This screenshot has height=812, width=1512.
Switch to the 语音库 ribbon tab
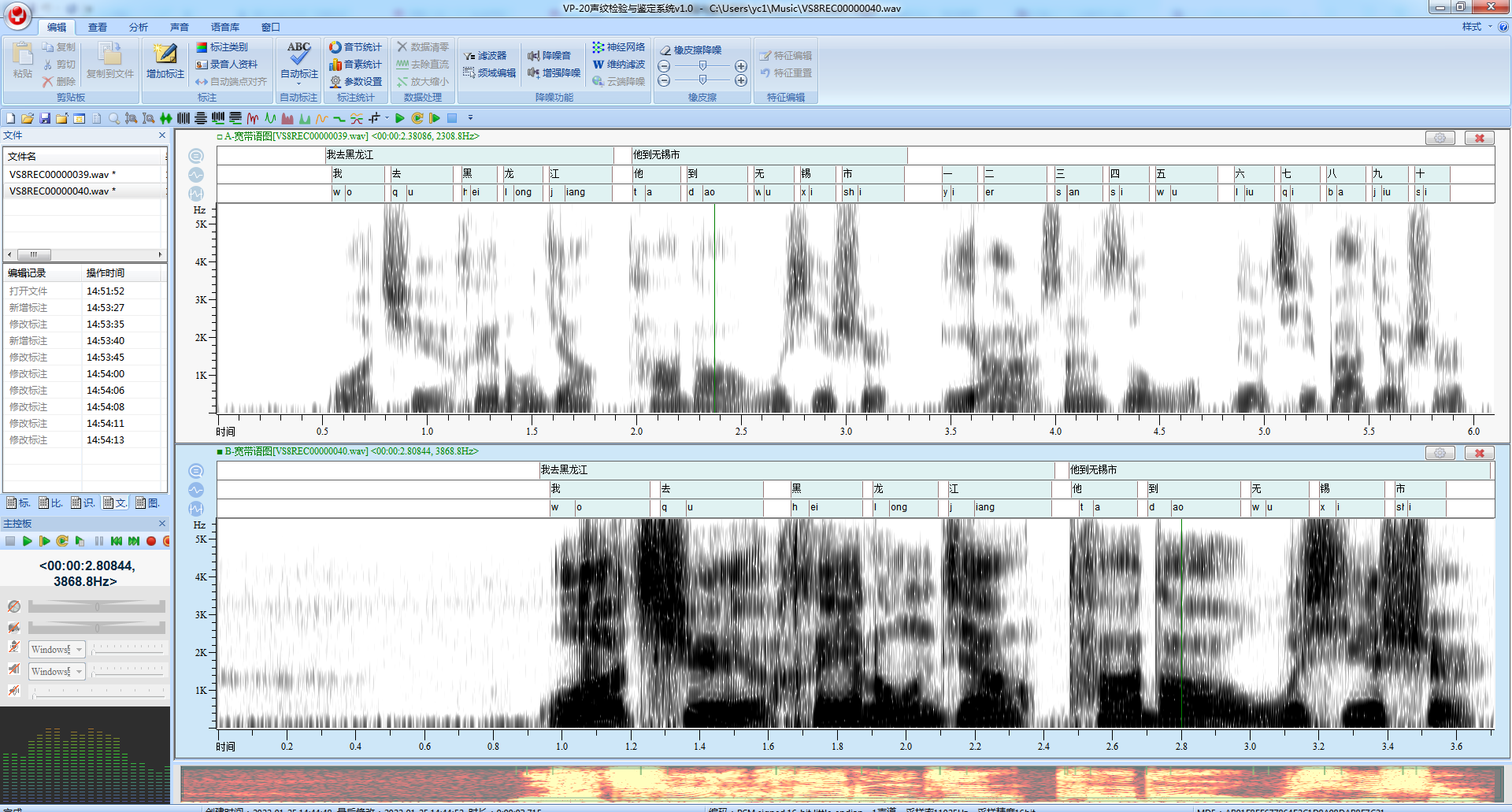point(225,27)
